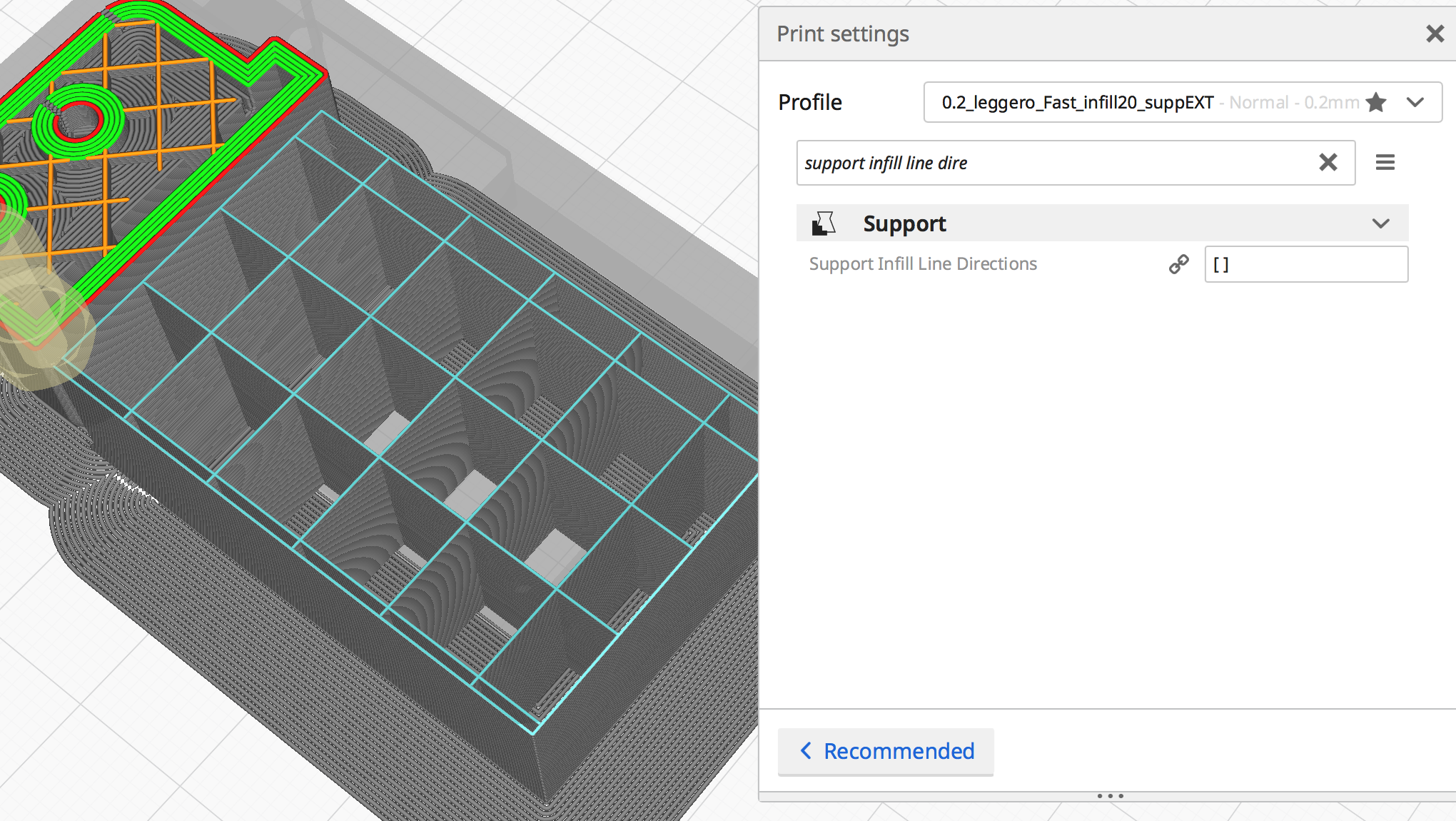Click Support Infill Line Directions label
The image size is (1456, 821).
click(x=923, y=264)
